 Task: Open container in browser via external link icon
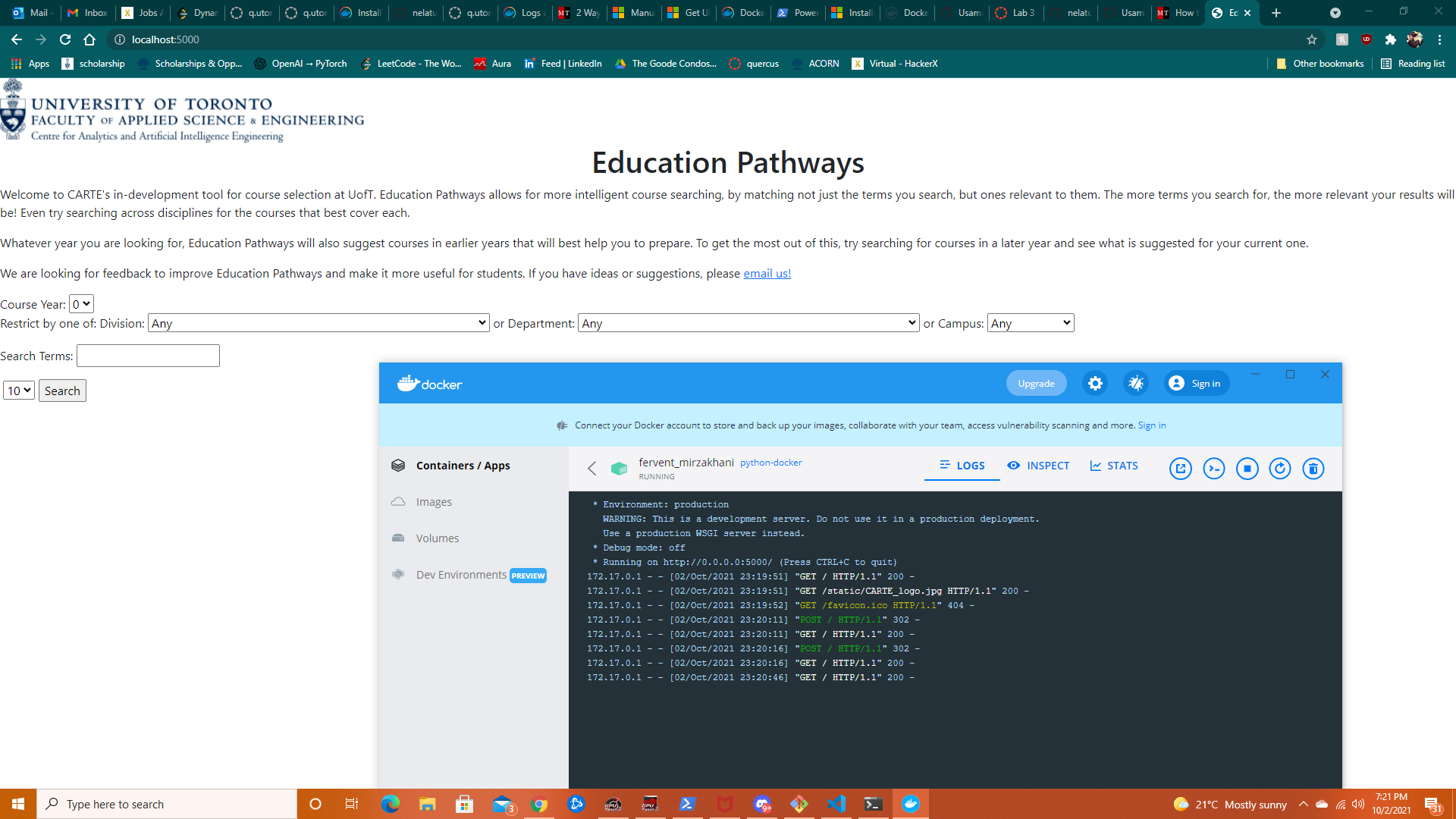tap(1181, 469)
